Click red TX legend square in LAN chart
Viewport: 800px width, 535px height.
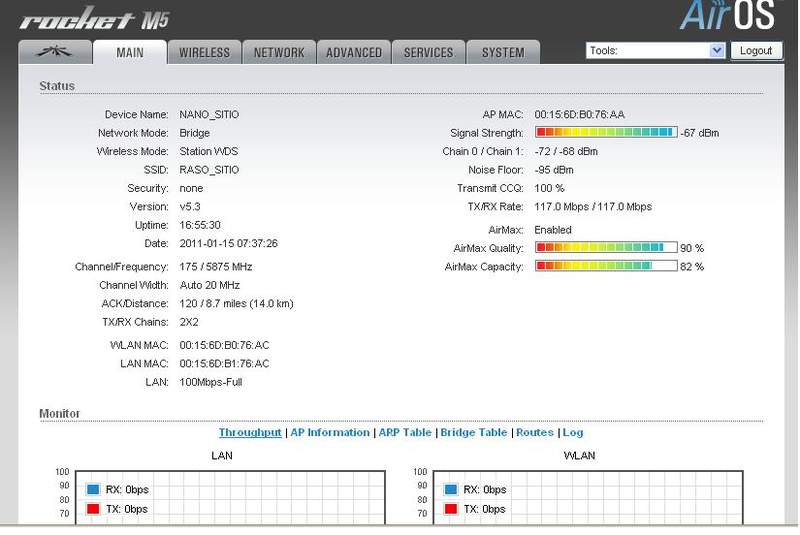pos(92,509)
